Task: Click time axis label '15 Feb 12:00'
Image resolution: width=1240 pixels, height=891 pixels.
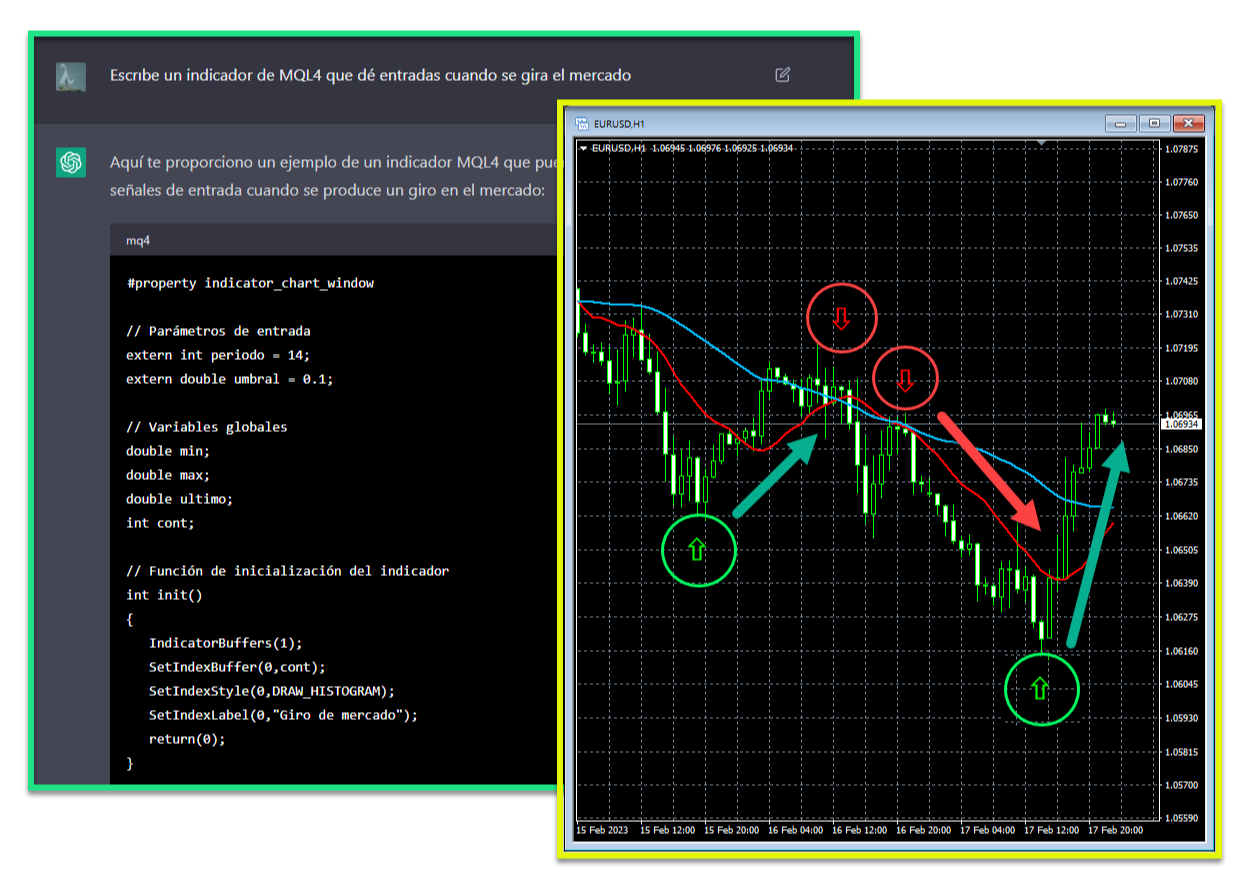Action: 668,830
